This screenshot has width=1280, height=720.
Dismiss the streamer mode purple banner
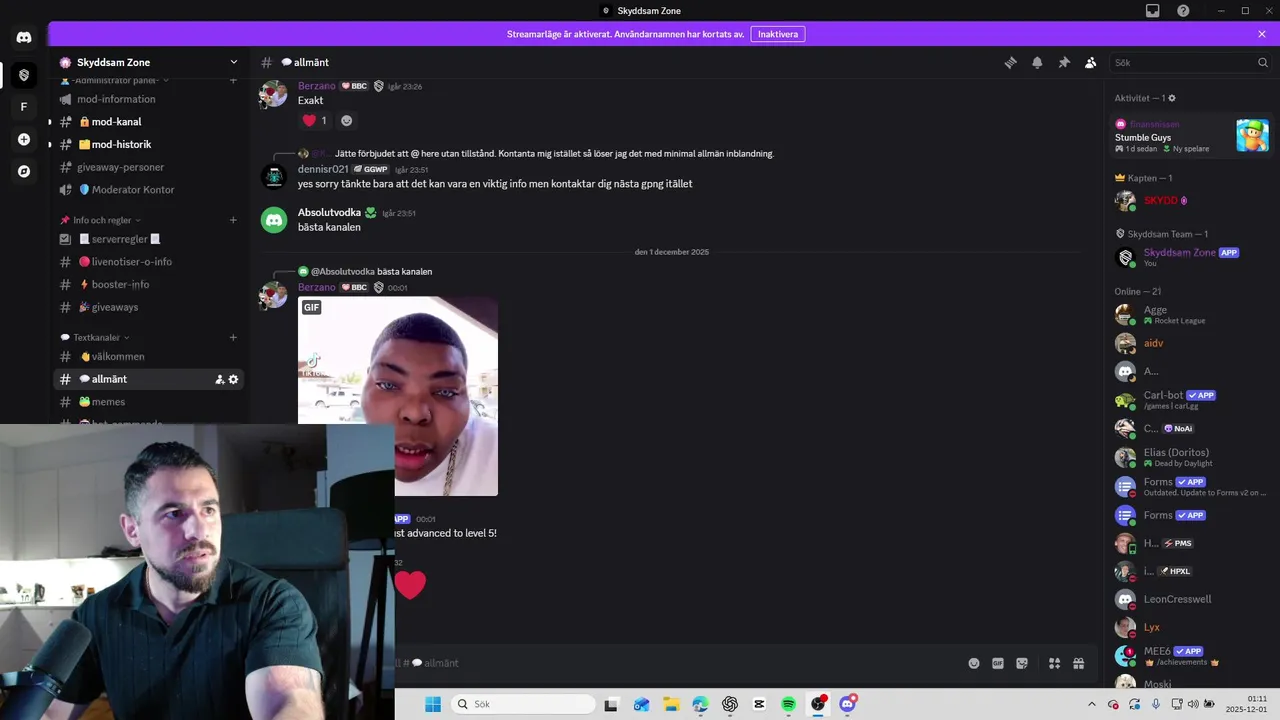tap(1262, 34)
